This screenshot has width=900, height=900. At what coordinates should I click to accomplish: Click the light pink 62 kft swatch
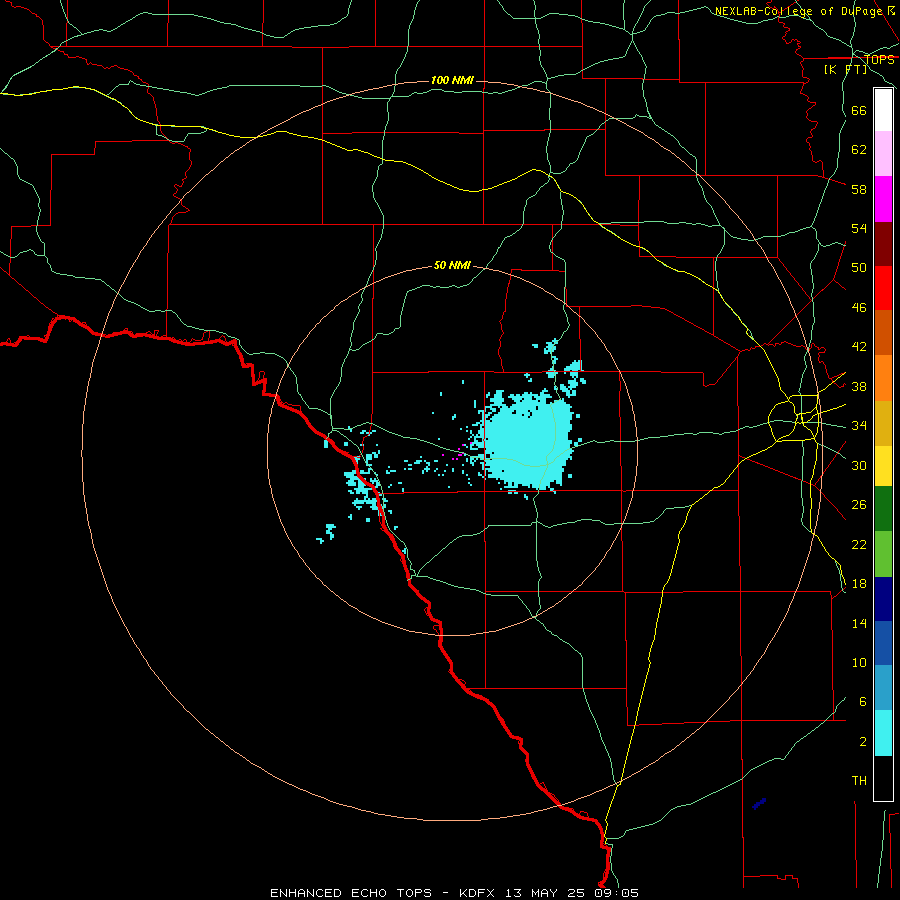tap(883, 153)
